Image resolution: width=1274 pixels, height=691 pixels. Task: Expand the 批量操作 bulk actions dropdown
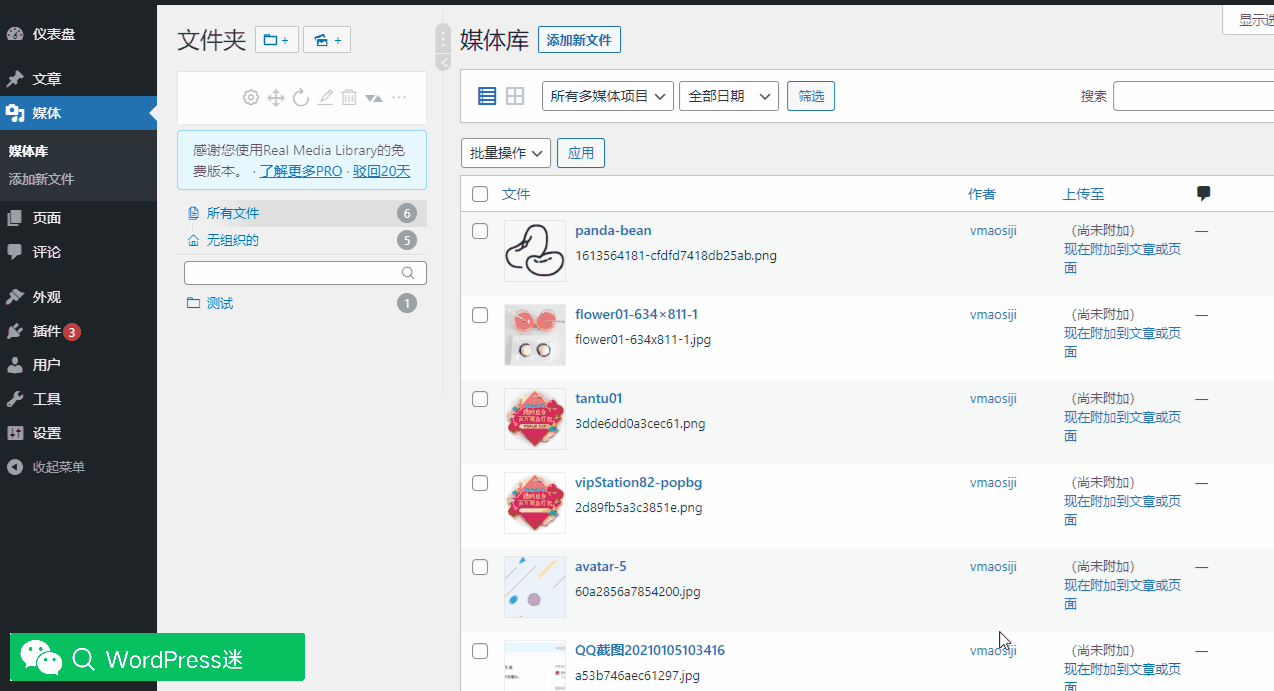click(505, 152)
